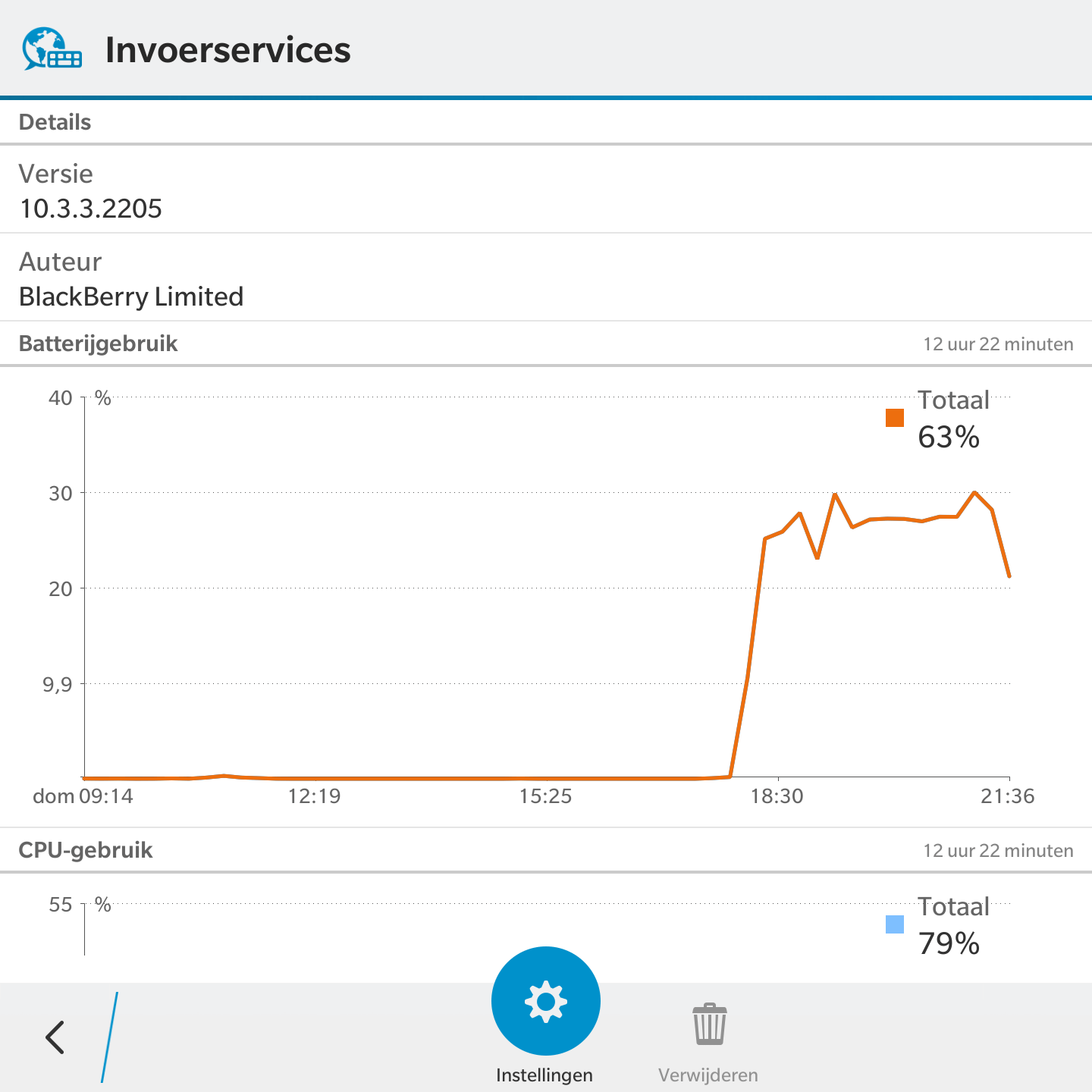Image resolution: width=1092 pixels, height=1092 pixels.
Task: Tap the CPU-gebruik section header
Action: 86,850
